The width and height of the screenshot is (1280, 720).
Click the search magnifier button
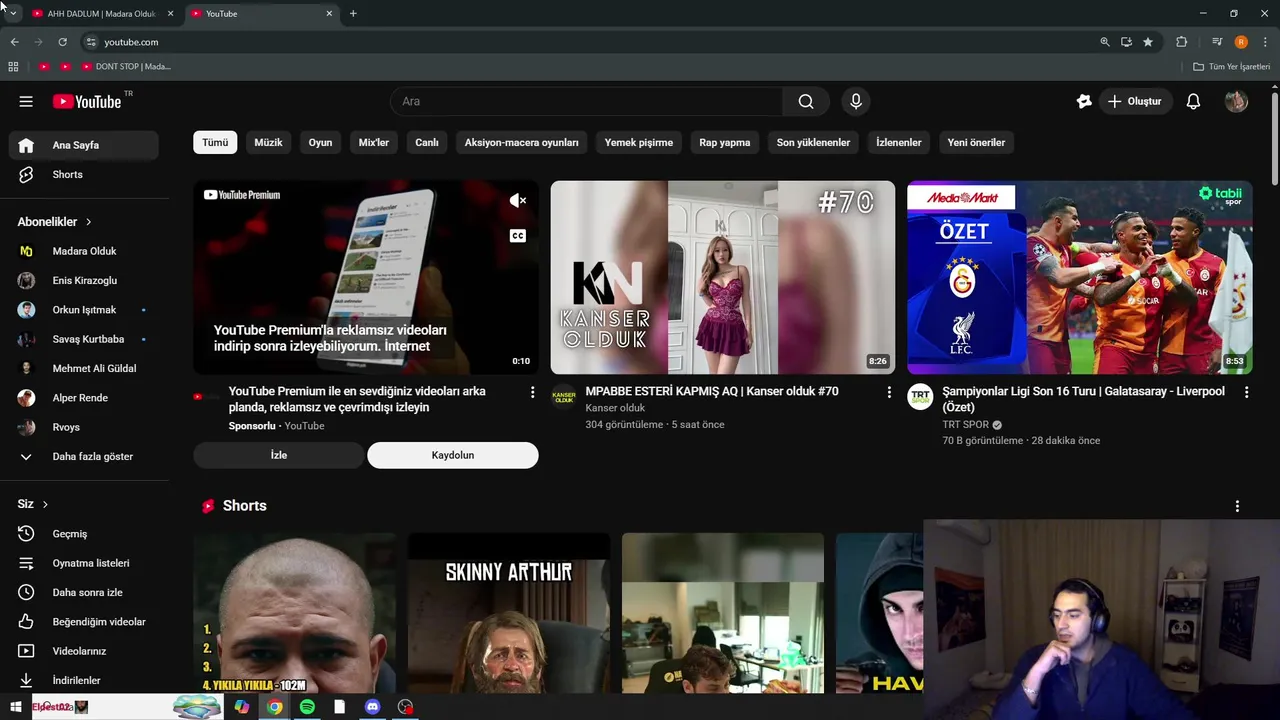click(x=806, y=101)
